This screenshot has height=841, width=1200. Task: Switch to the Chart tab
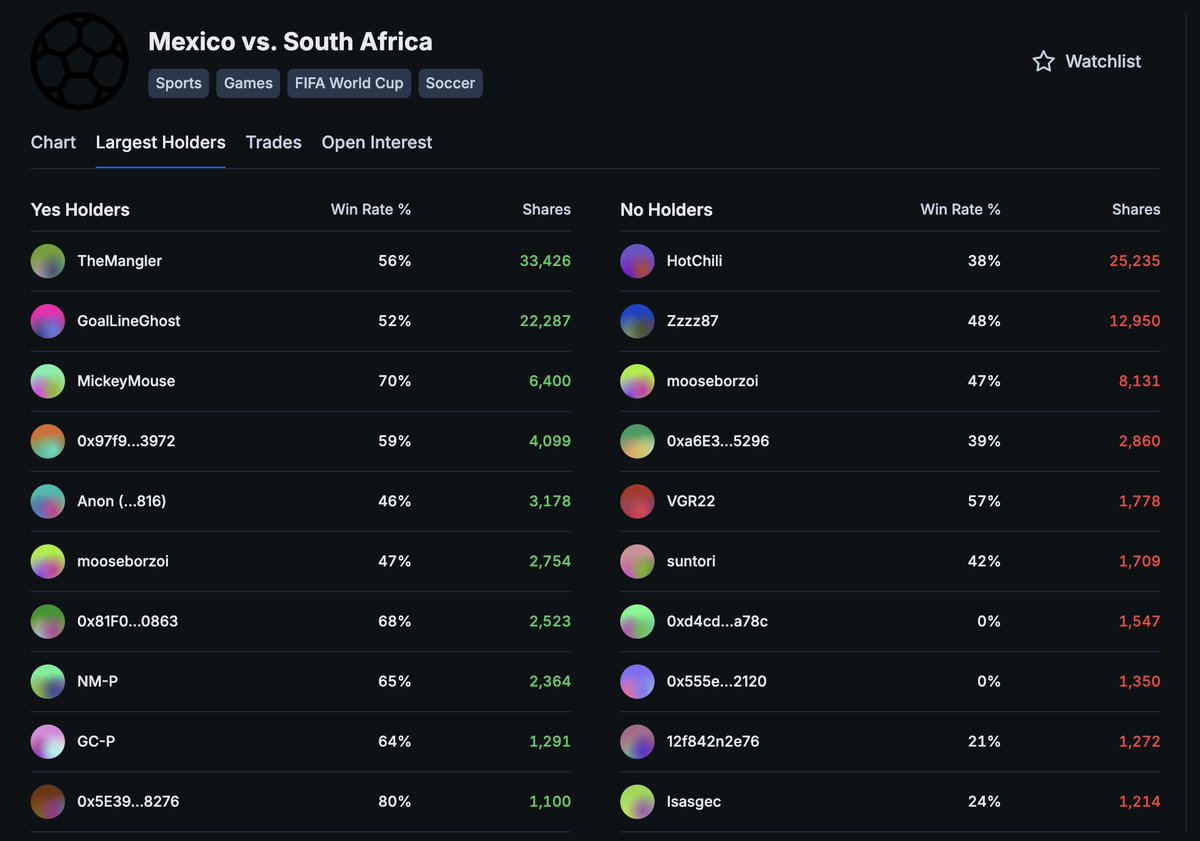pyautogui.click(x=53, y=142)
